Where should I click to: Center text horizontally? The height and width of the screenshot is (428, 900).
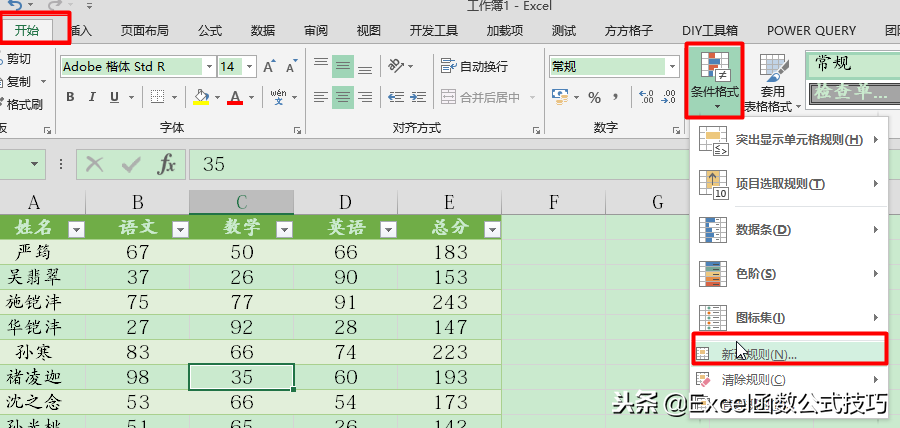click(x=343, y=97)
